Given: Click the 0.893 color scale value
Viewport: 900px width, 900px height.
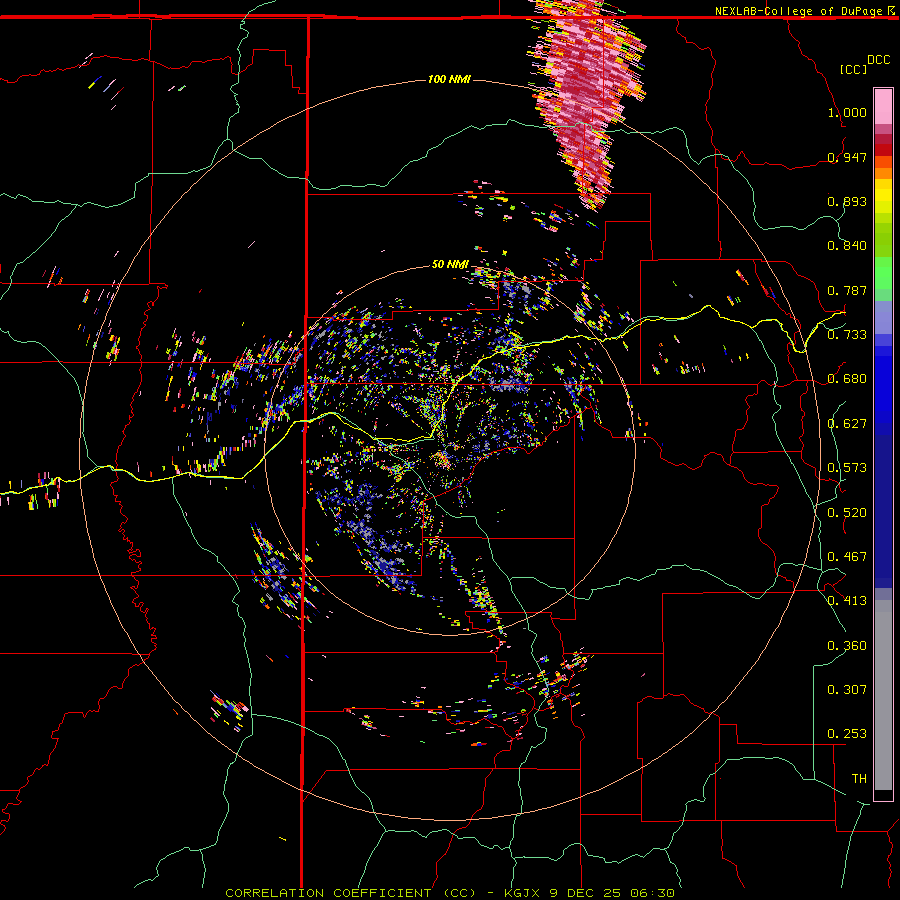Looking at the screenshot, I should [x=847, y=201].
